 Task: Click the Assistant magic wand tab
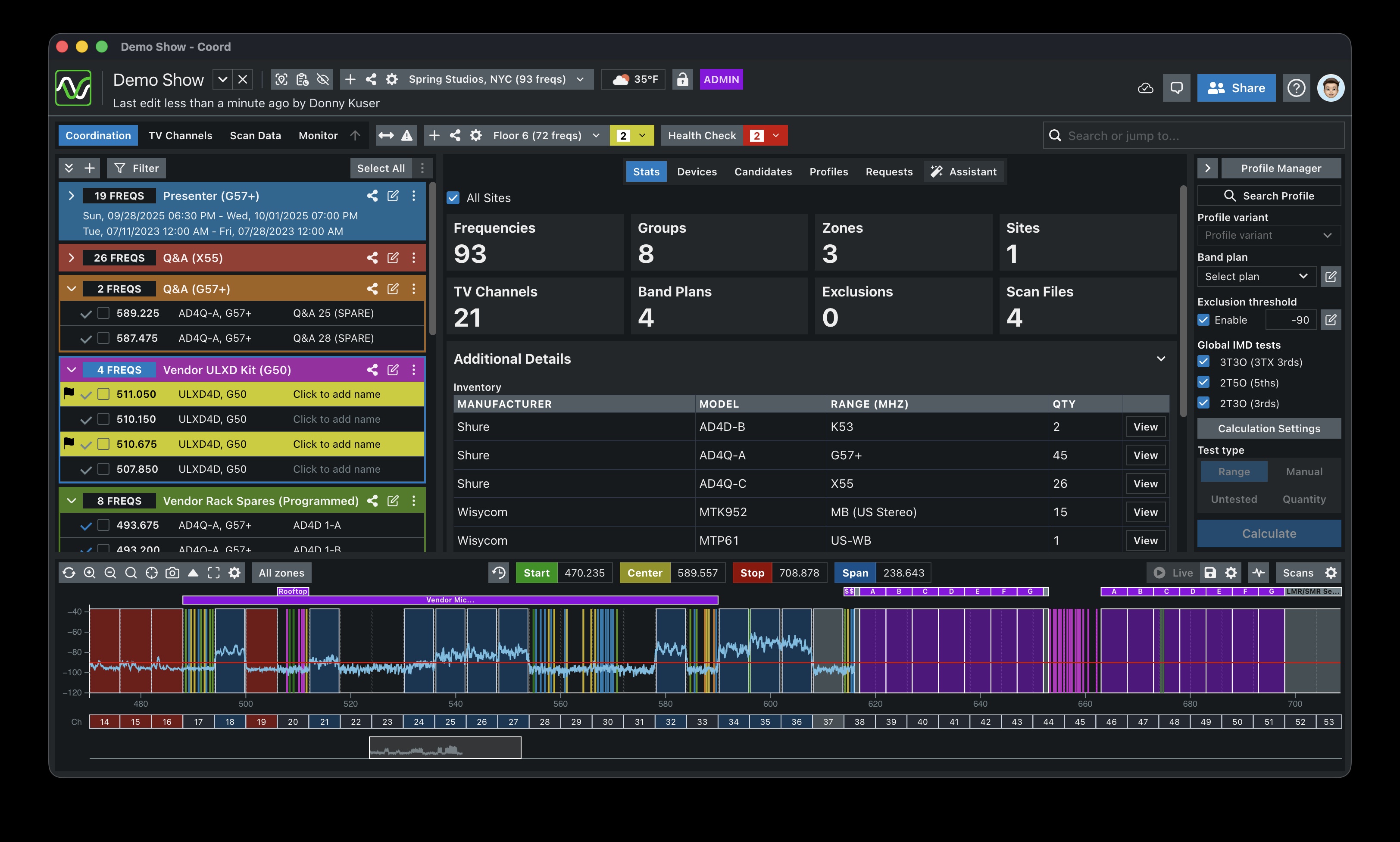tap(965, 172)
